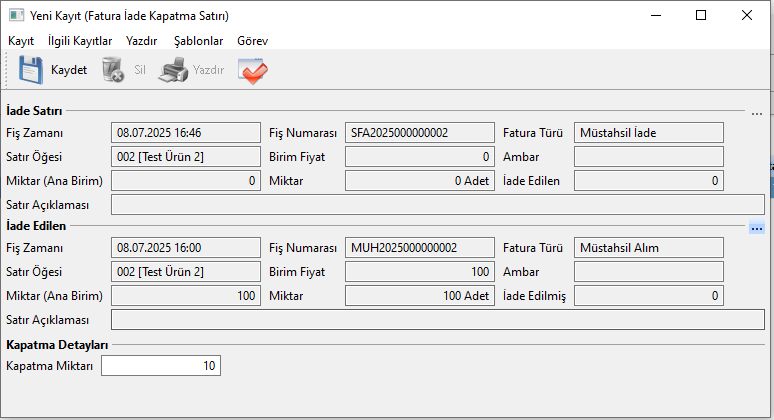Click the red checkmark toolbar icon
The image size is (774, 420).
coord(251,70)
